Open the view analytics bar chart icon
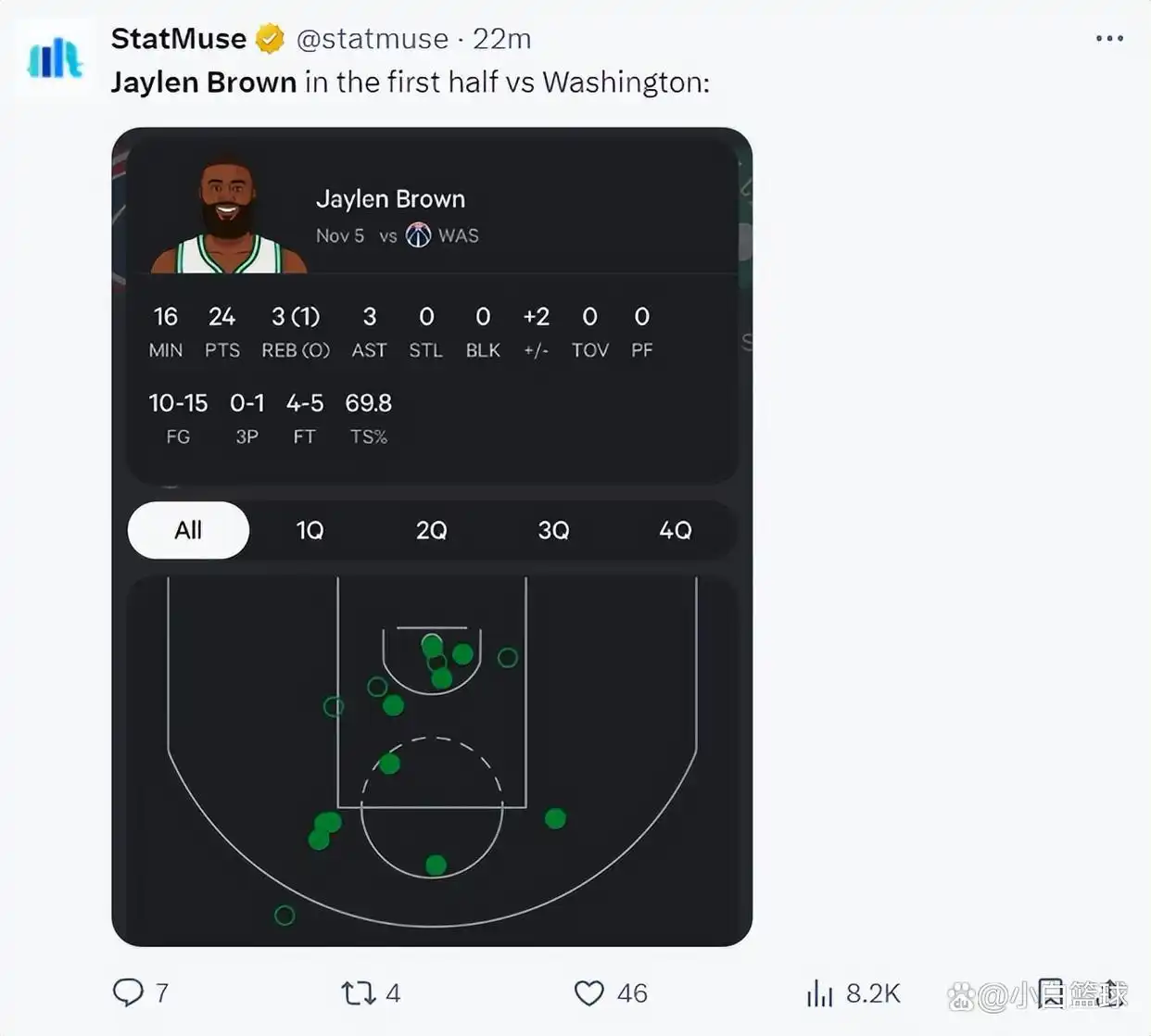 [x=819, y=993]
